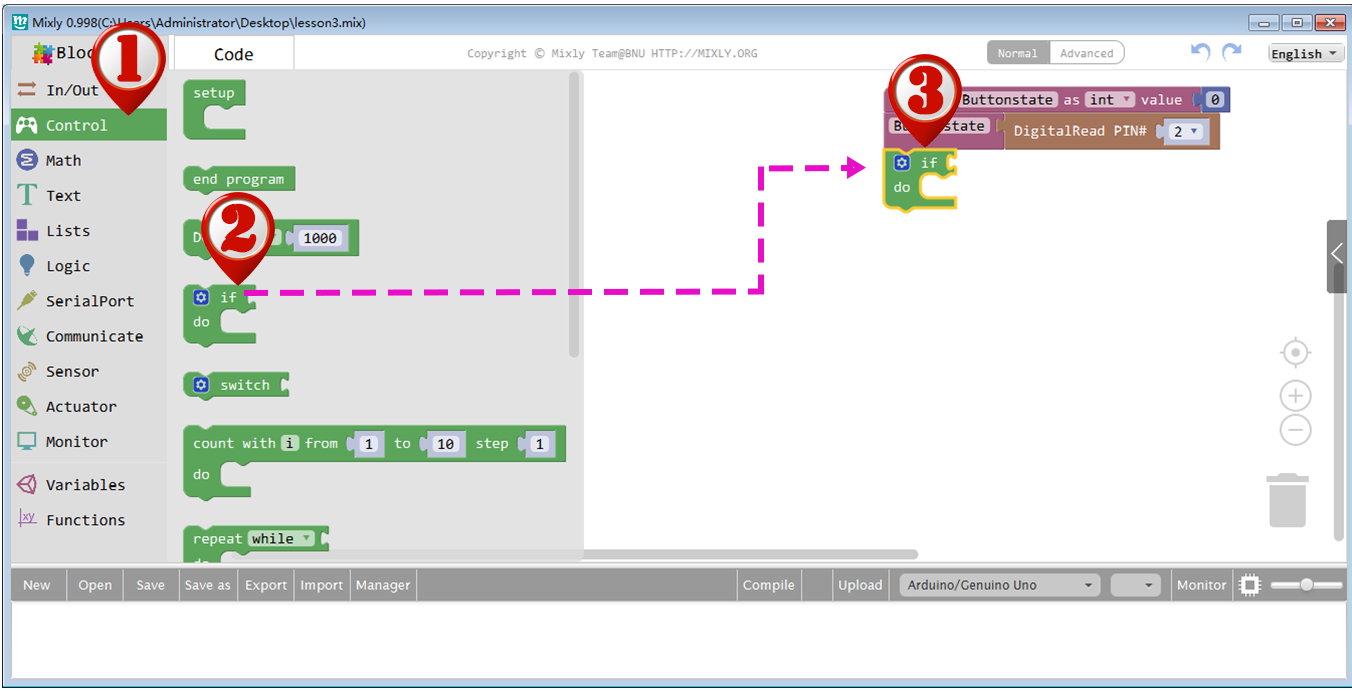Click the Mixly app icon in title bar
Viewport: 1352px width, 691px height.
click(x=20, y=22)
